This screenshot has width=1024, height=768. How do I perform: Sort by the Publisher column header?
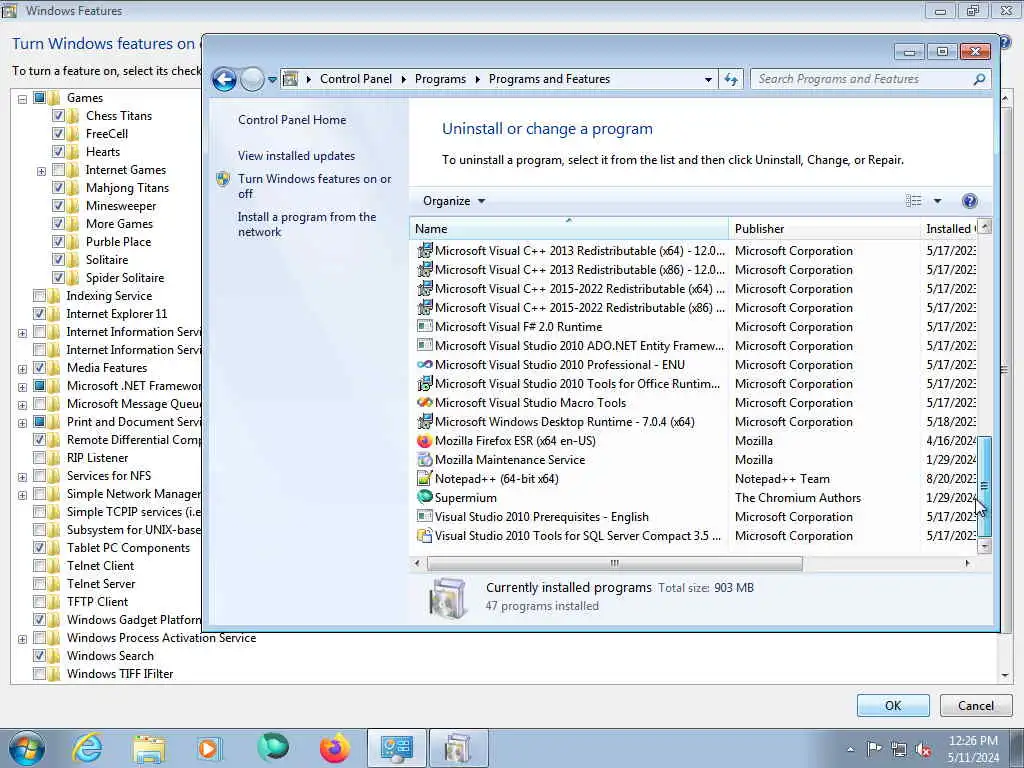(x=824, y=229)
